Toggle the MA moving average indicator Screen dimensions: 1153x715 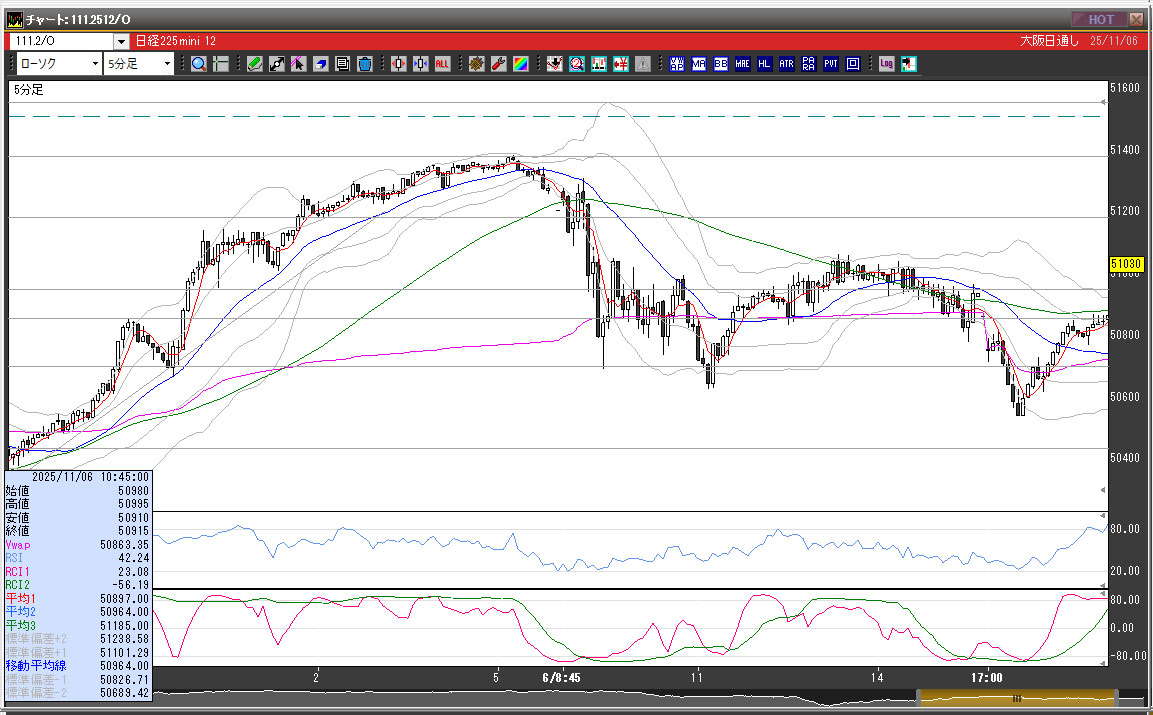(x=699, y=64)
